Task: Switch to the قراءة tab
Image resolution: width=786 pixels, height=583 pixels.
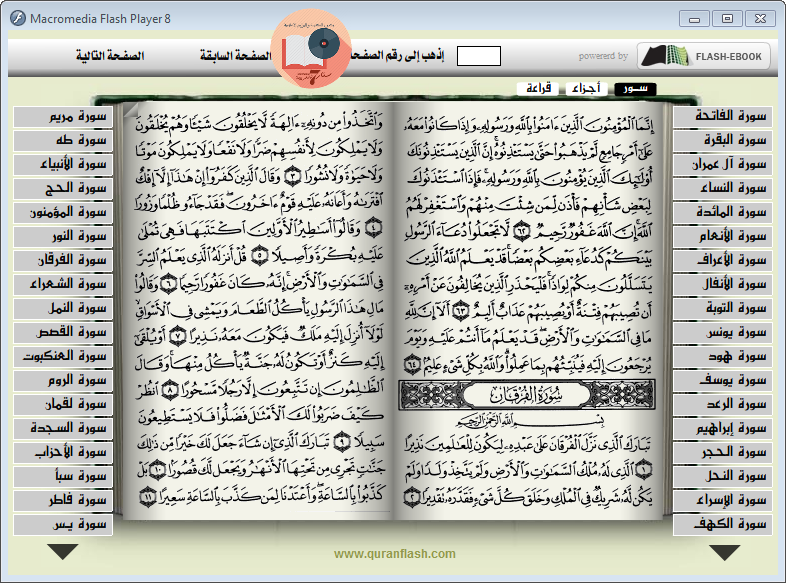Action: click(x=538, y=89)
